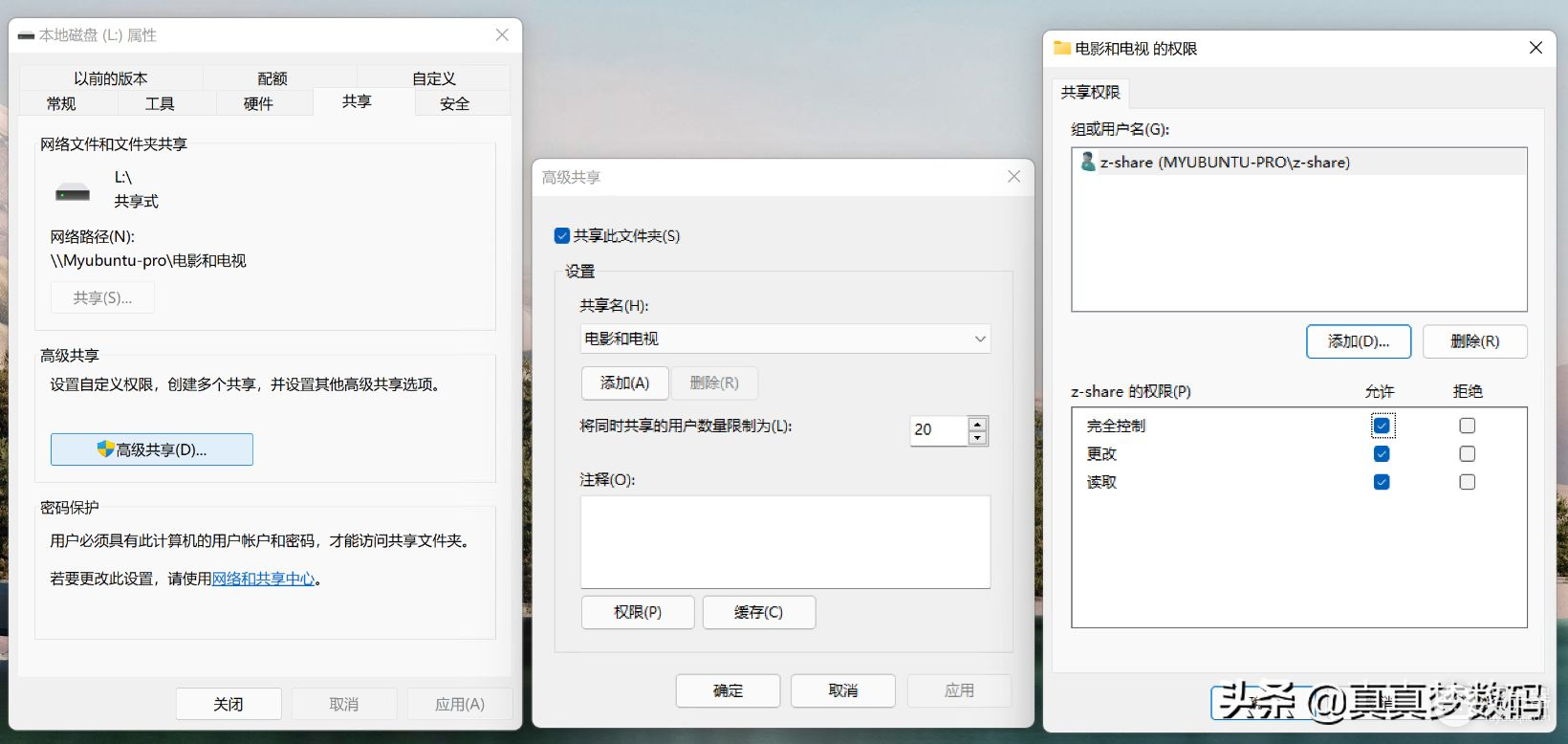The image size is (1568, 744).
Task: Click inside the 注释 comment text box
Action: coord(785,541)
